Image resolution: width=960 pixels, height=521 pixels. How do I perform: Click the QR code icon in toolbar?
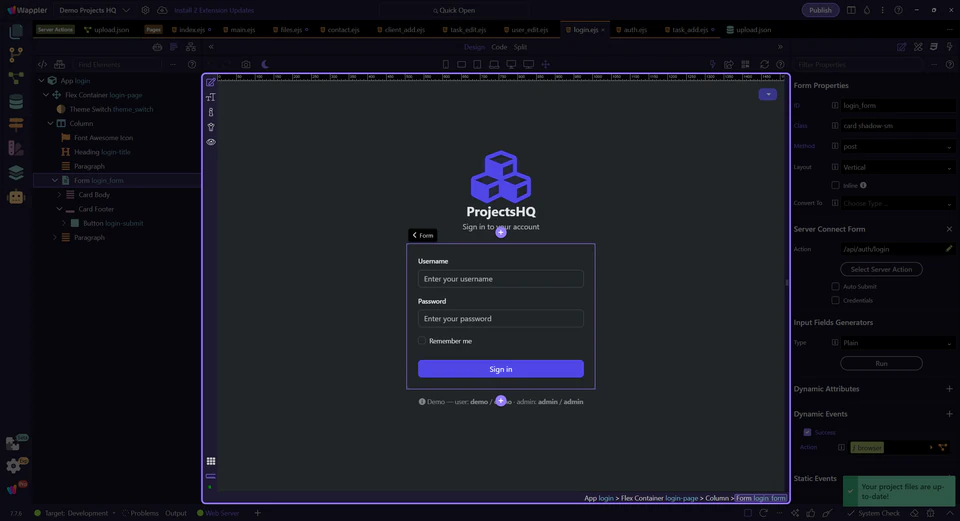coord(745,64)
